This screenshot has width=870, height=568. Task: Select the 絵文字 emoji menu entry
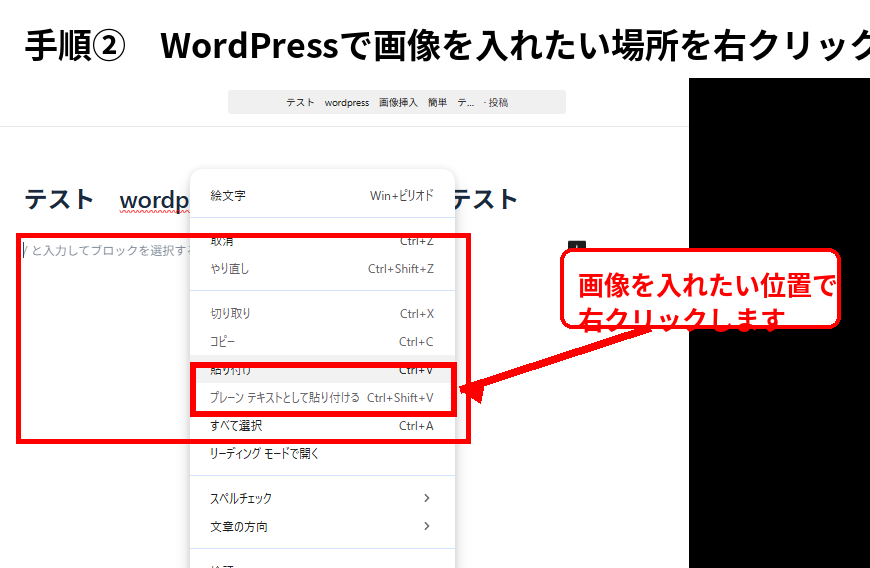click(x=322, y=195)
